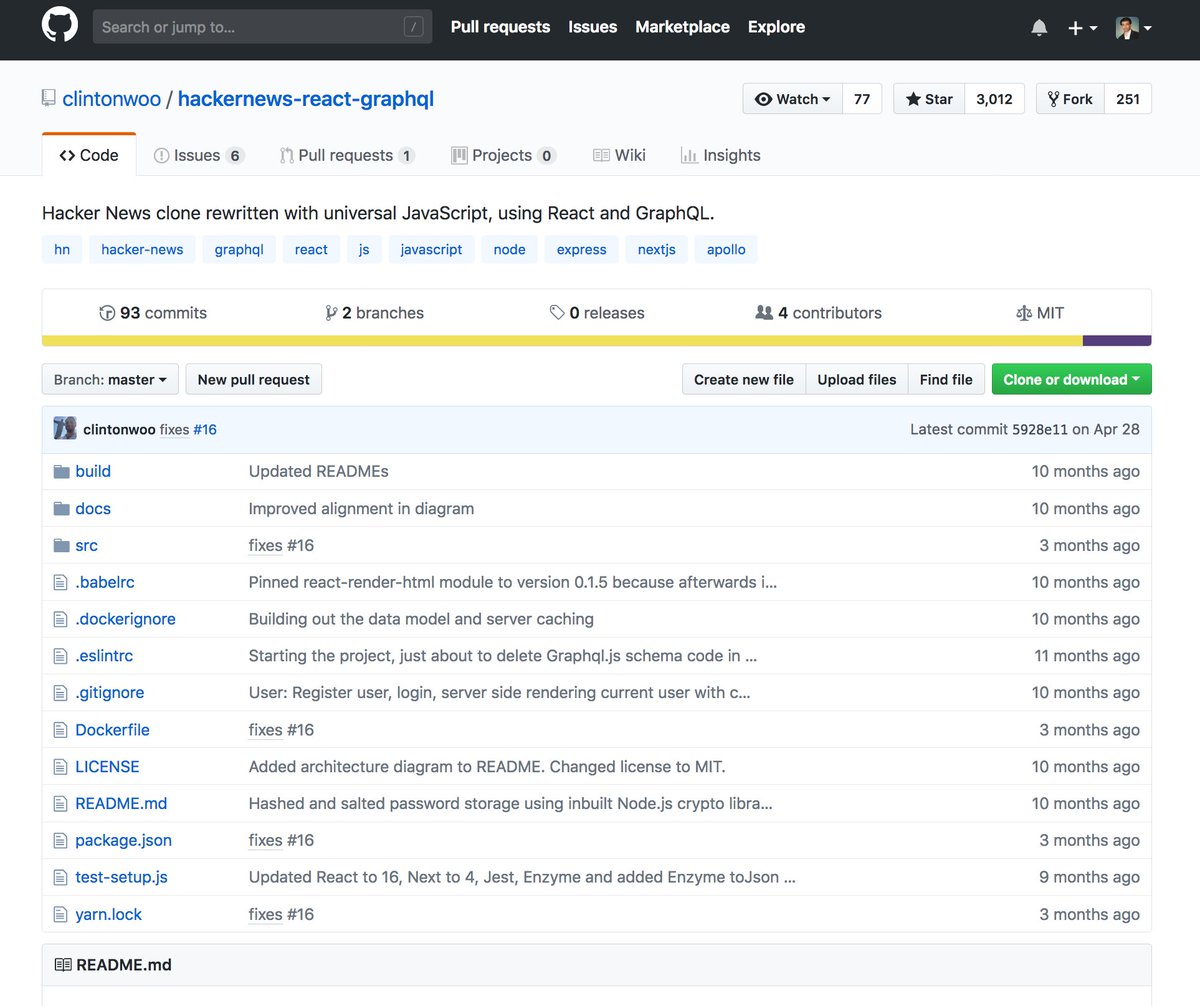Open the Pull requests repository tab
Screen dimensions: 1200x1006
pos(347,155)
